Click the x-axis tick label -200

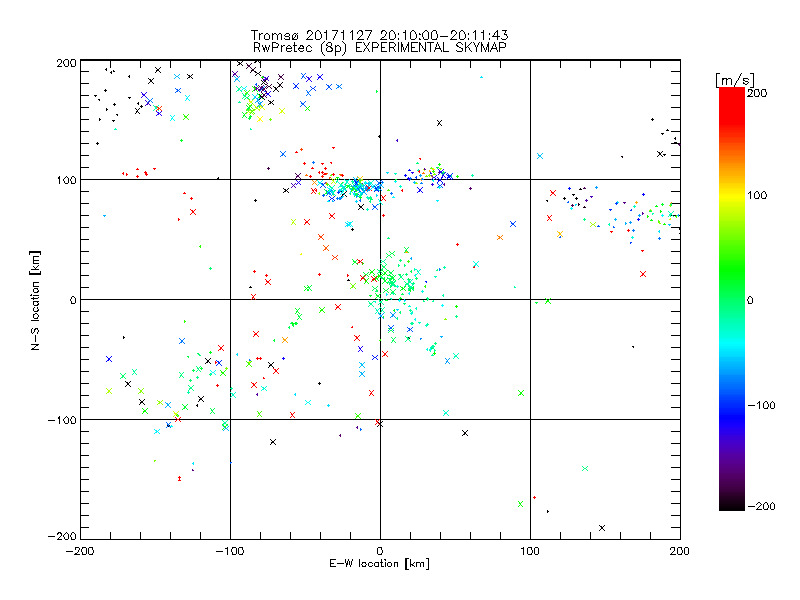pyautogui.click(x=80, y=552)
